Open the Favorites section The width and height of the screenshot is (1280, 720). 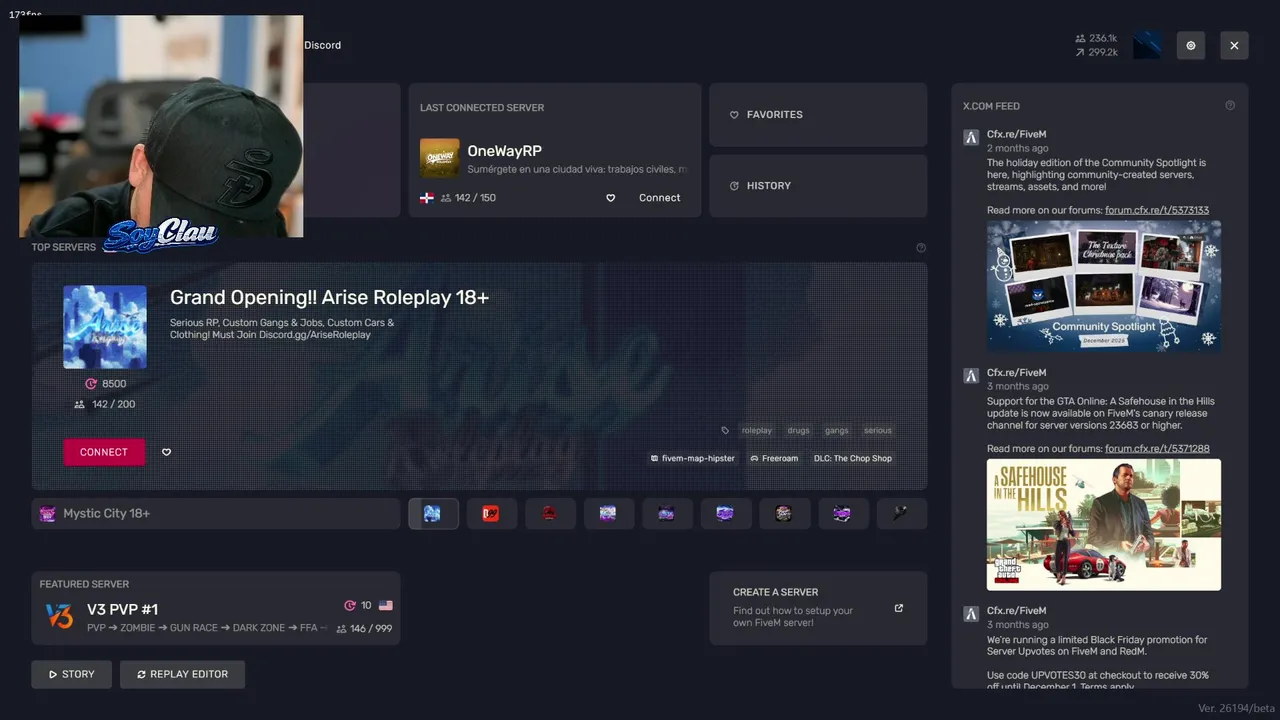(818, 114)
